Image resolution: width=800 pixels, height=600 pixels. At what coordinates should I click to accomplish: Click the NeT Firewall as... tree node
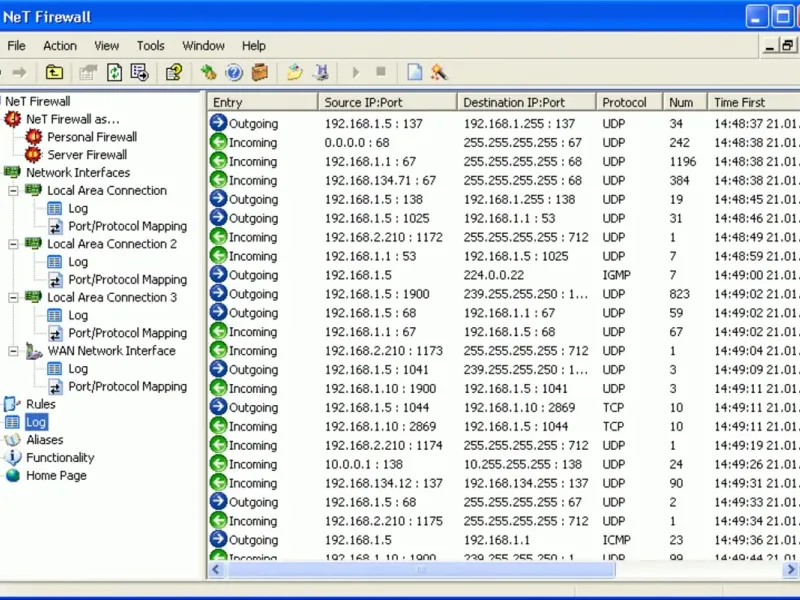pos(73,119)
